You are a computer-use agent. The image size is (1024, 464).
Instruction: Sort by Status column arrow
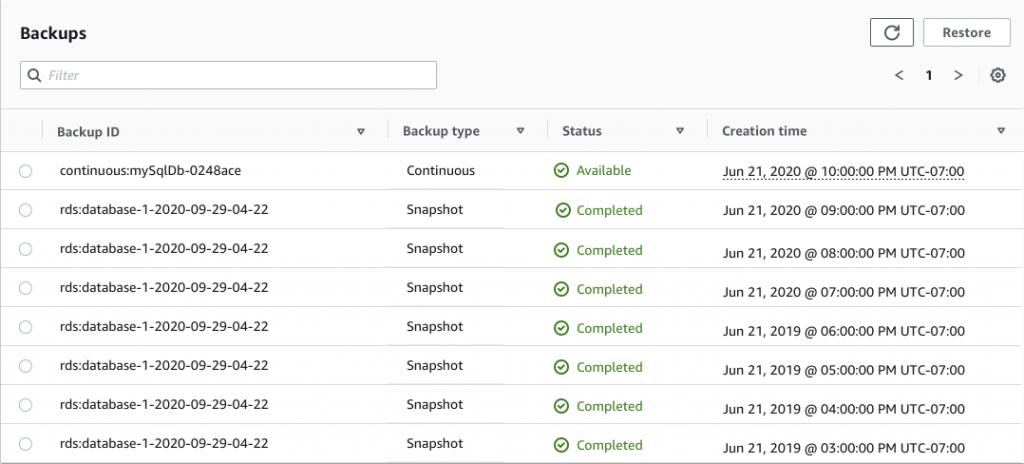pyautogui.click(x=680, y=131)
